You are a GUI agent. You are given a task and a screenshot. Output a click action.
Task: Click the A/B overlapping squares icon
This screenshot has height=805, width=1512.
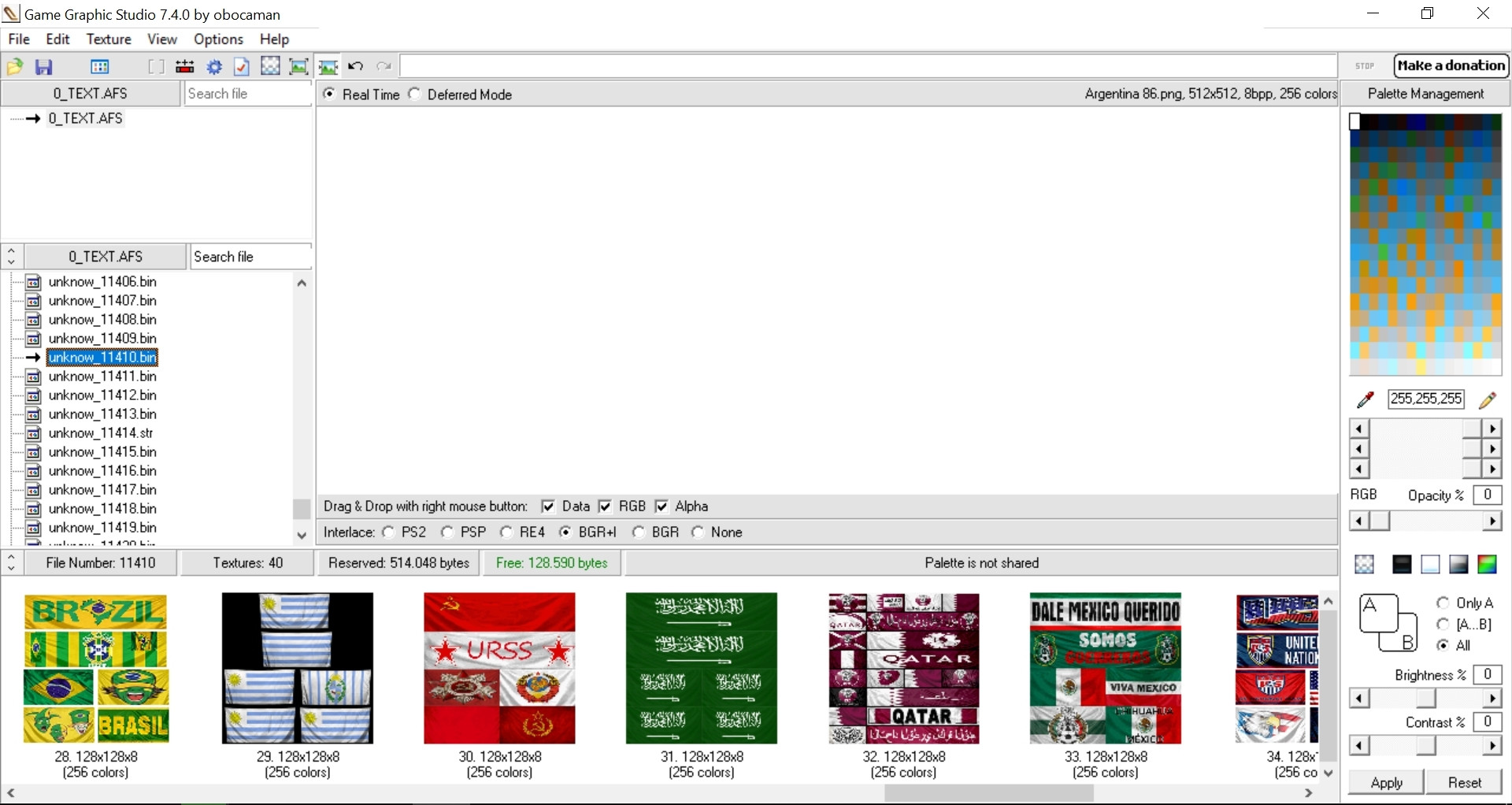(x=1388, y=624)
